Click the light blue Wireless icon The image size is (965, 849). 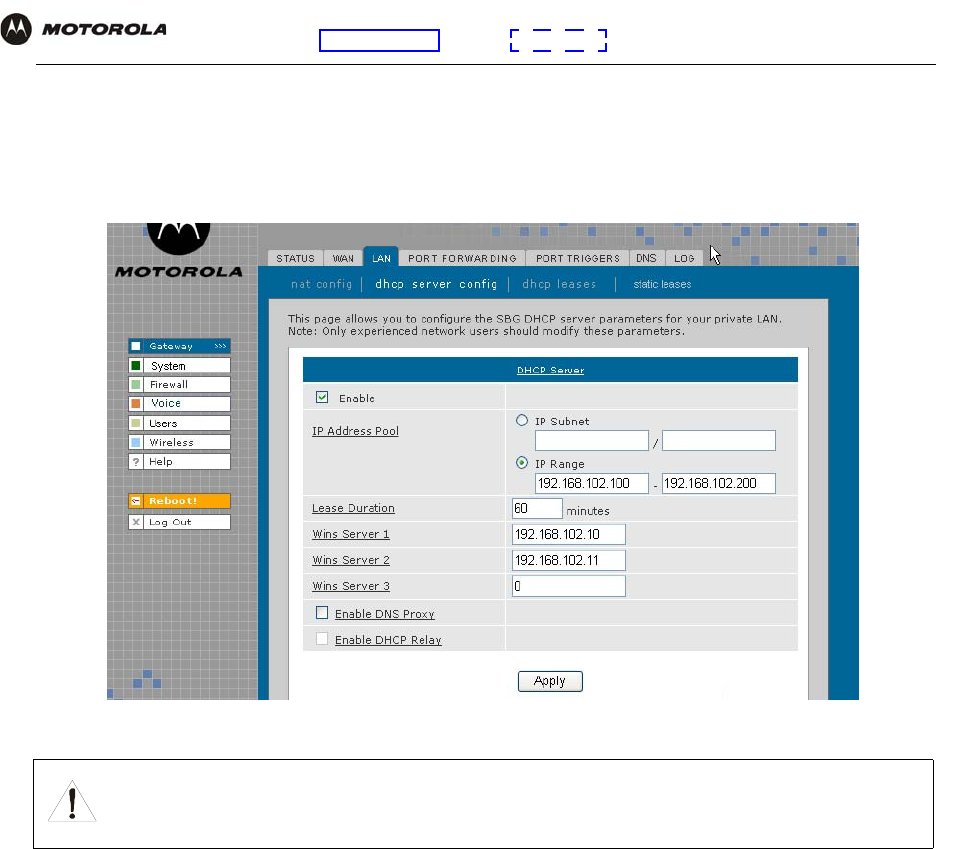pyautogui.click(x=136, y=442)
